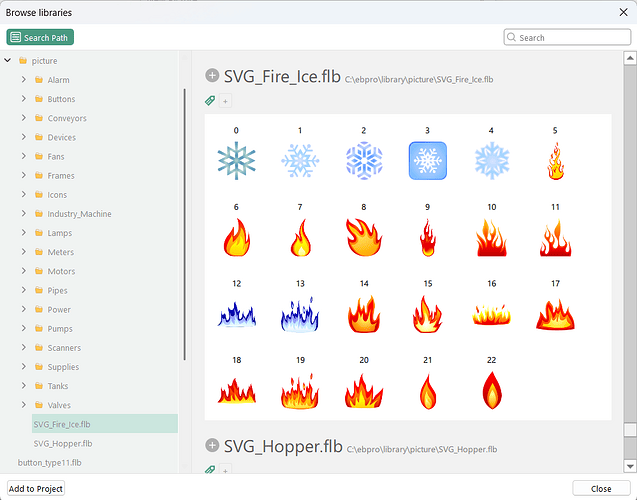Open SVG_Hopper.flb in the tree
Screen dimensions: 637x500
pyautogui.click(x=62, y=443)
